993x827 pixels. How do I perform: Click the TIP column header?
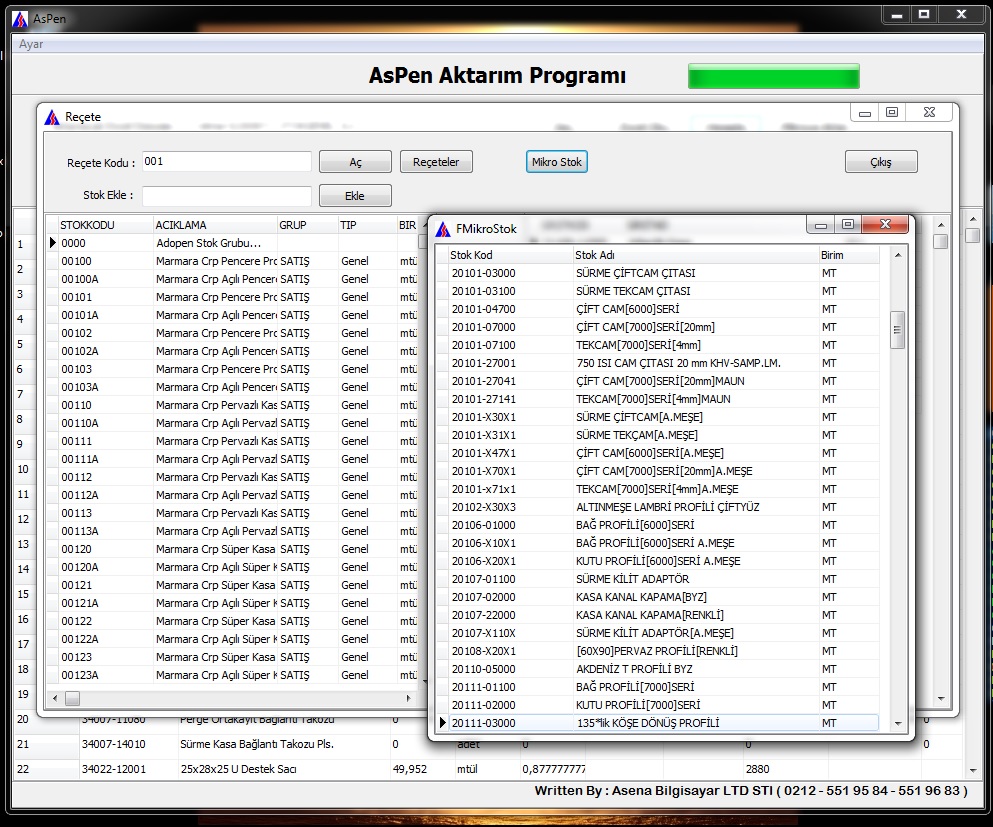pyautogui.click(x=367, y=225)
